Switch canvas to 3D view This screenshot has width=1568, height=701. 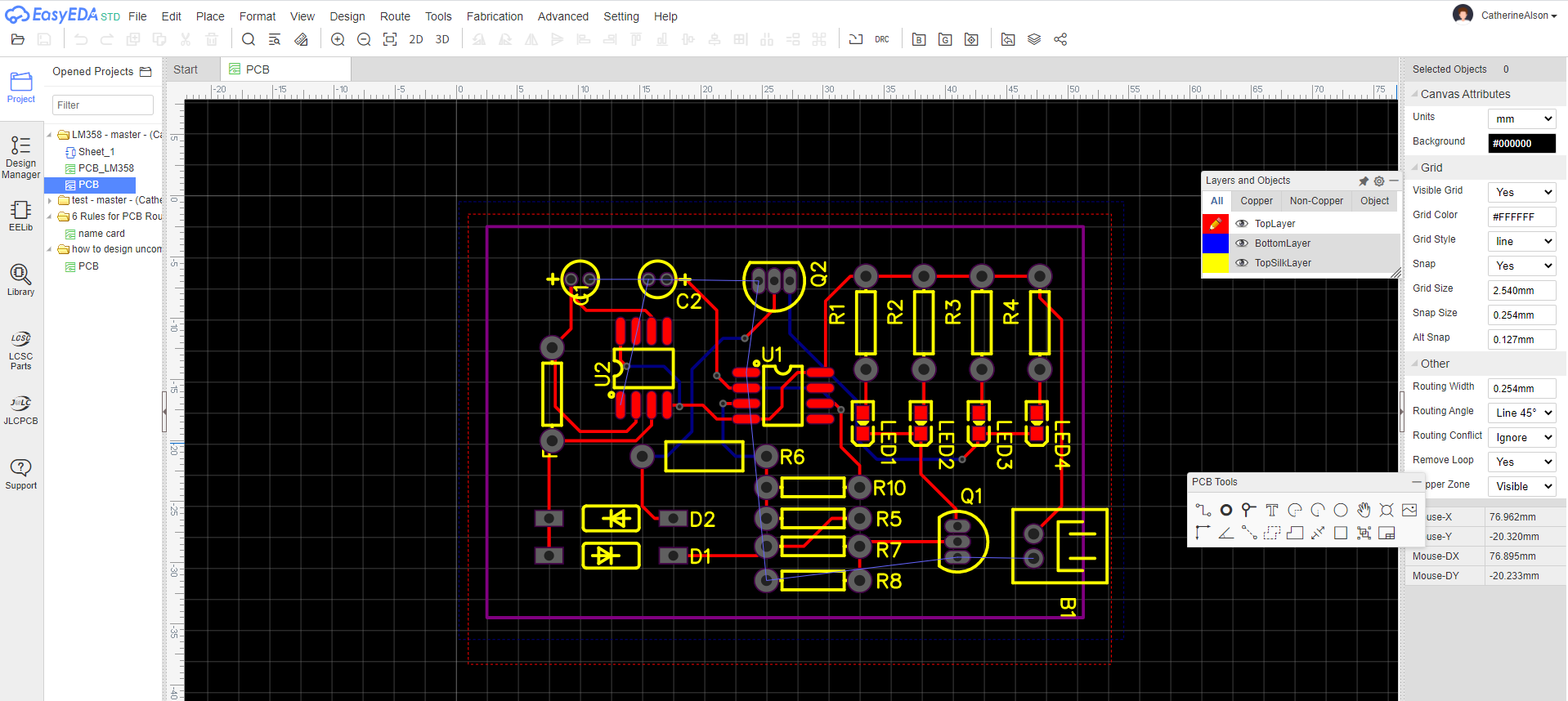pyautogui.click(x=442, y=39)
